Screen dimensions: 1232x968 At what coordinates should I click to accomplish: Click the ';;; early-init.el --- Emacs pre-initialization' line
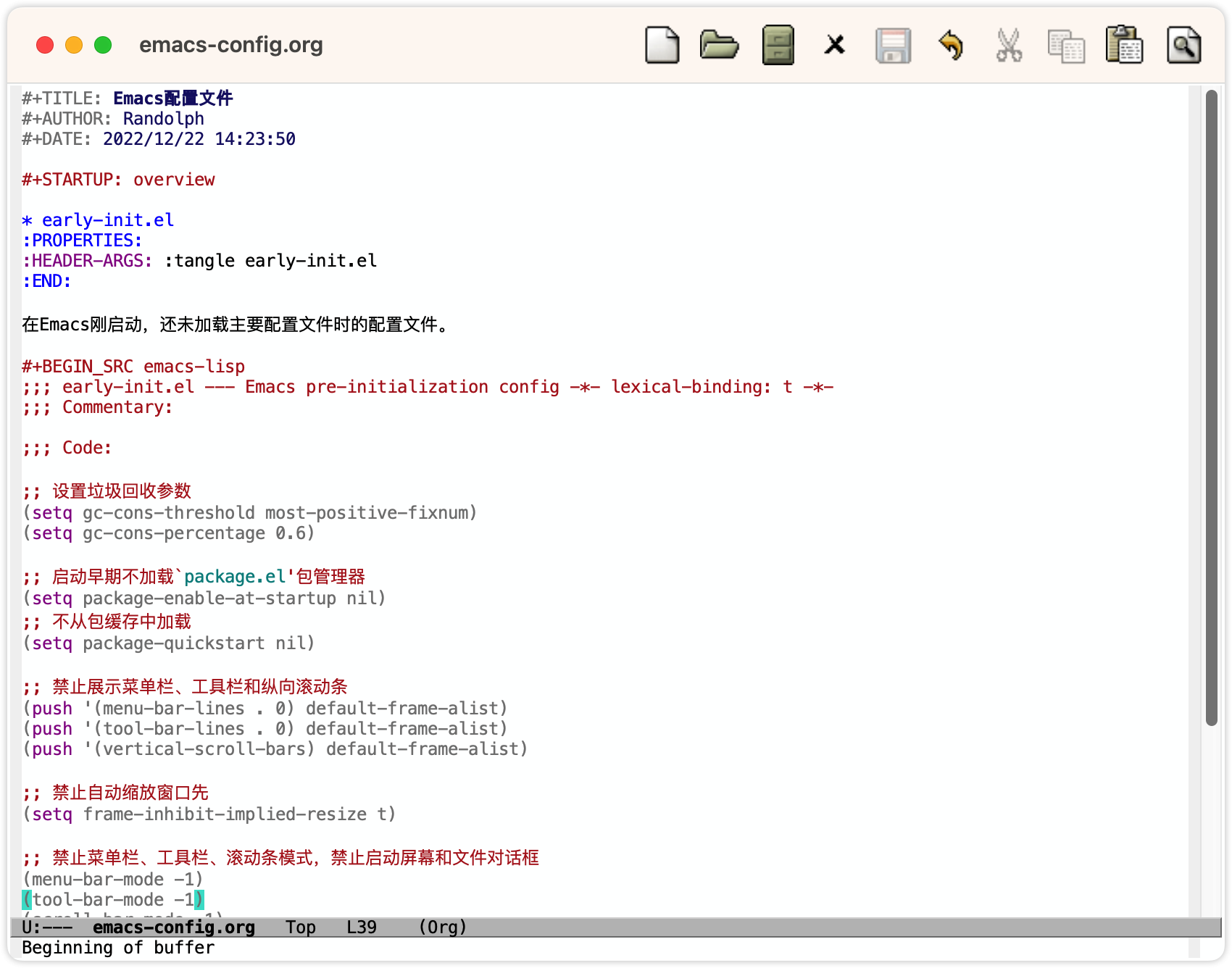(x=428, y=387)
